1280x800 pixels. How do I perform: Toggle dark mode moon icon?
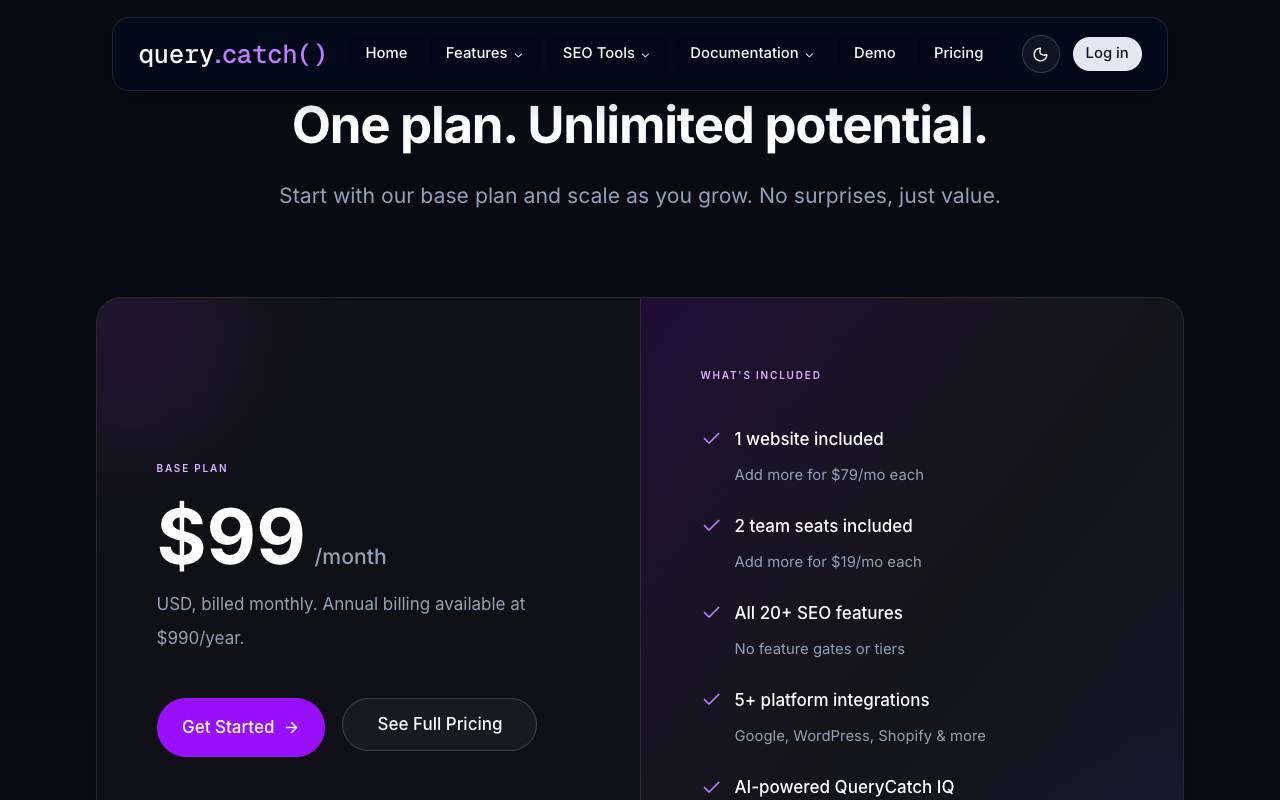coord(1040,54)
